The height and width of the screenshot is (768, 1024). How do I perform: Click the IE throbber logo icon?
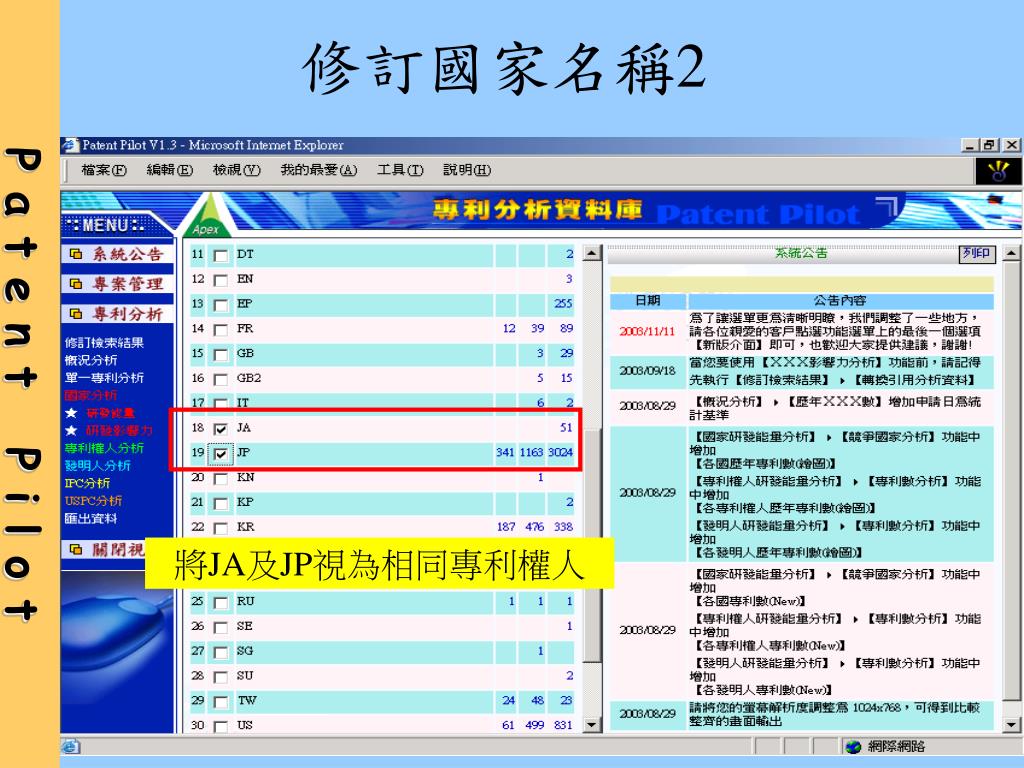pos(998,171)
